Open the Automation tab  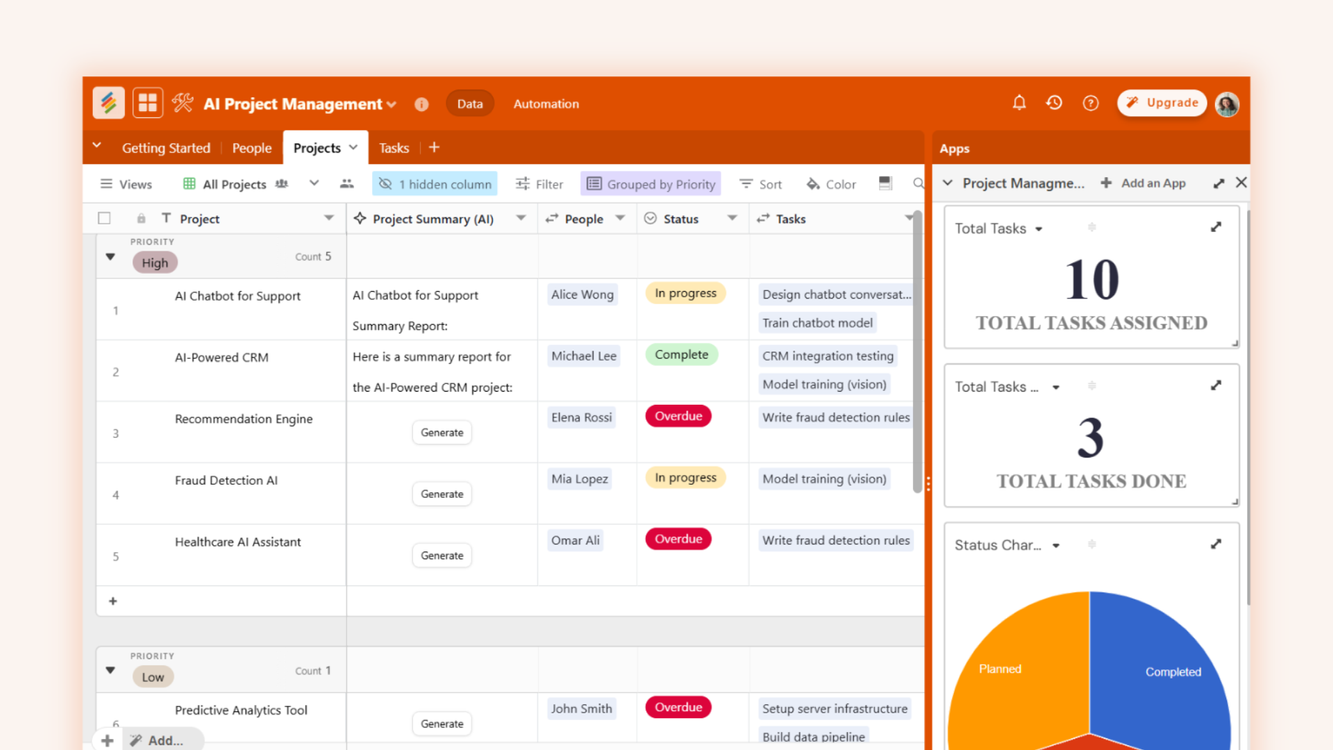[545, 103]
